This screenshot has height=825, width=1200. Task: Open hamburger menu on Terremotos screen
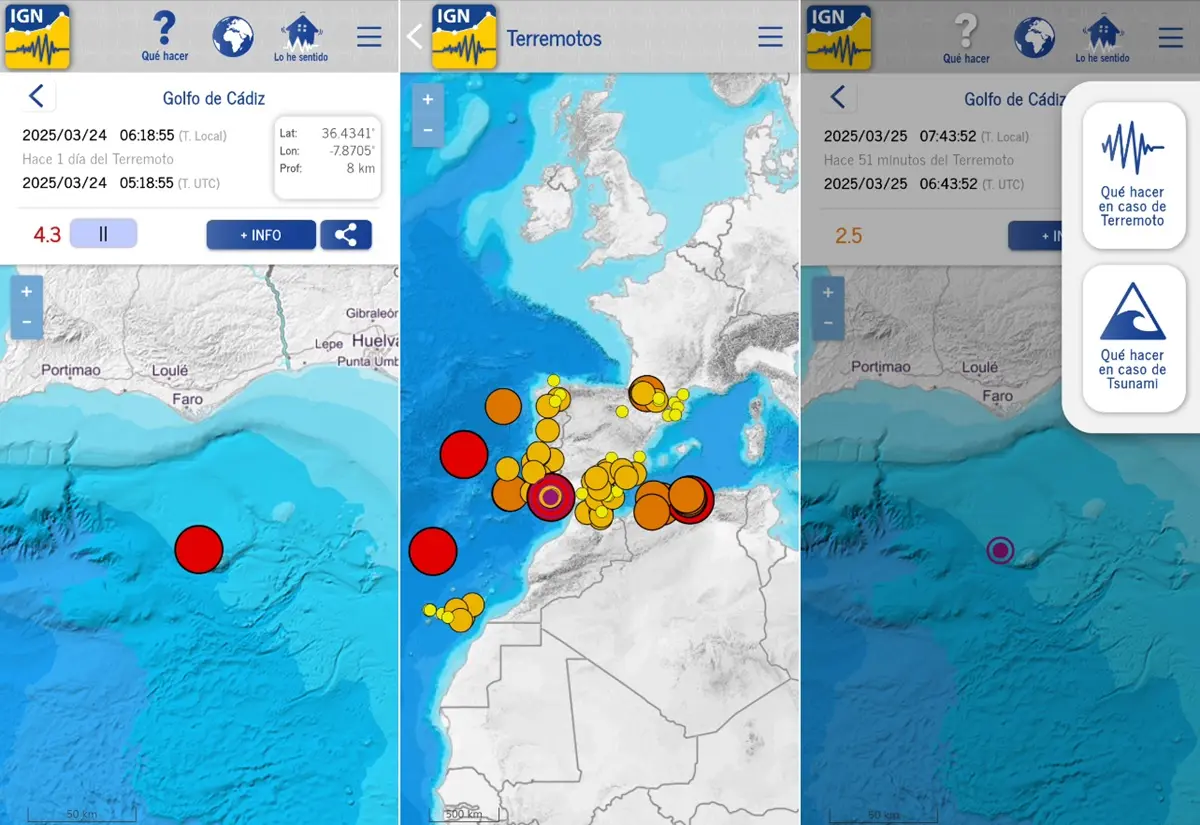coord(770,37)
